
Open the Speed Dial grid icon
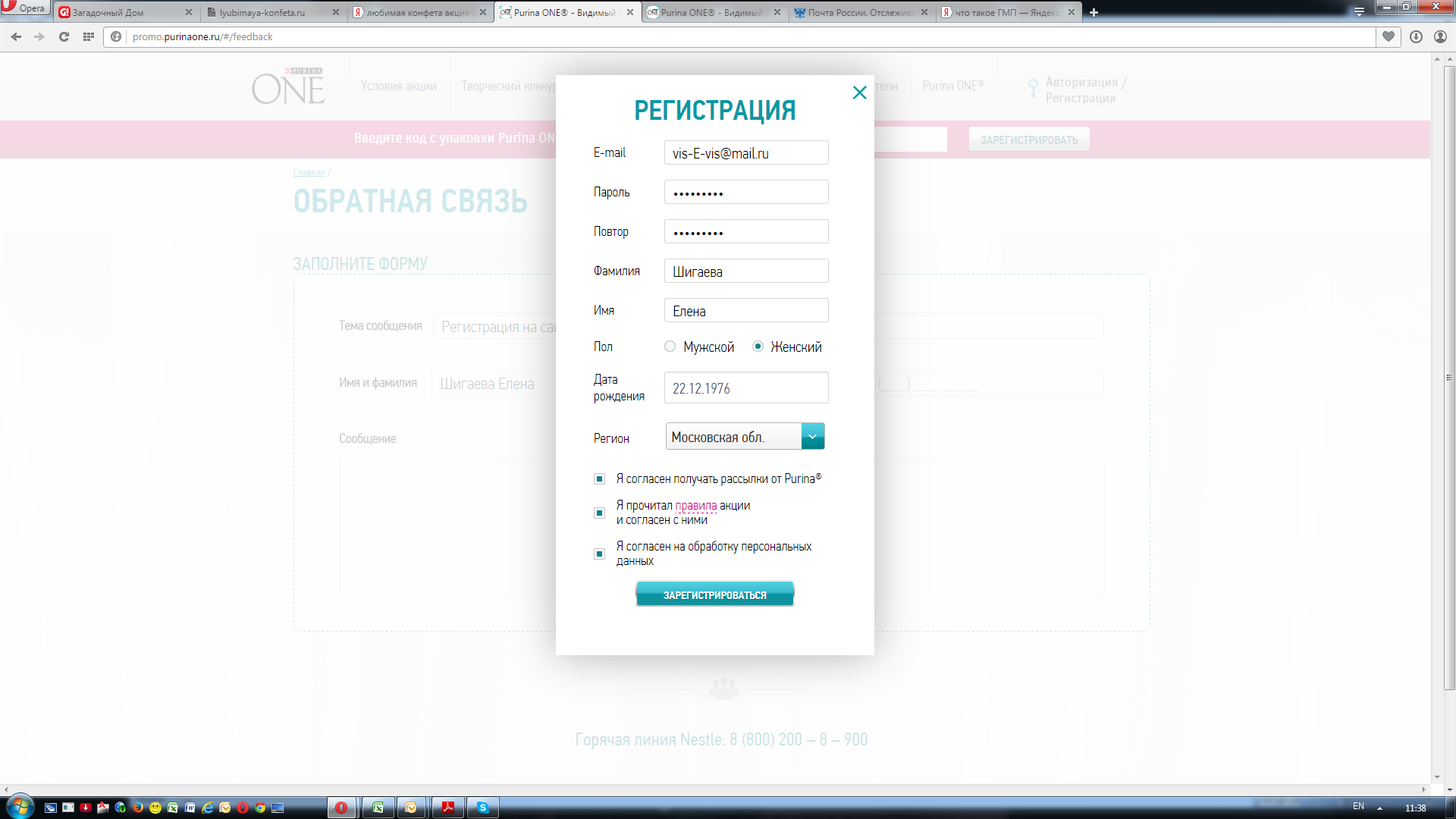click(89, 36)
